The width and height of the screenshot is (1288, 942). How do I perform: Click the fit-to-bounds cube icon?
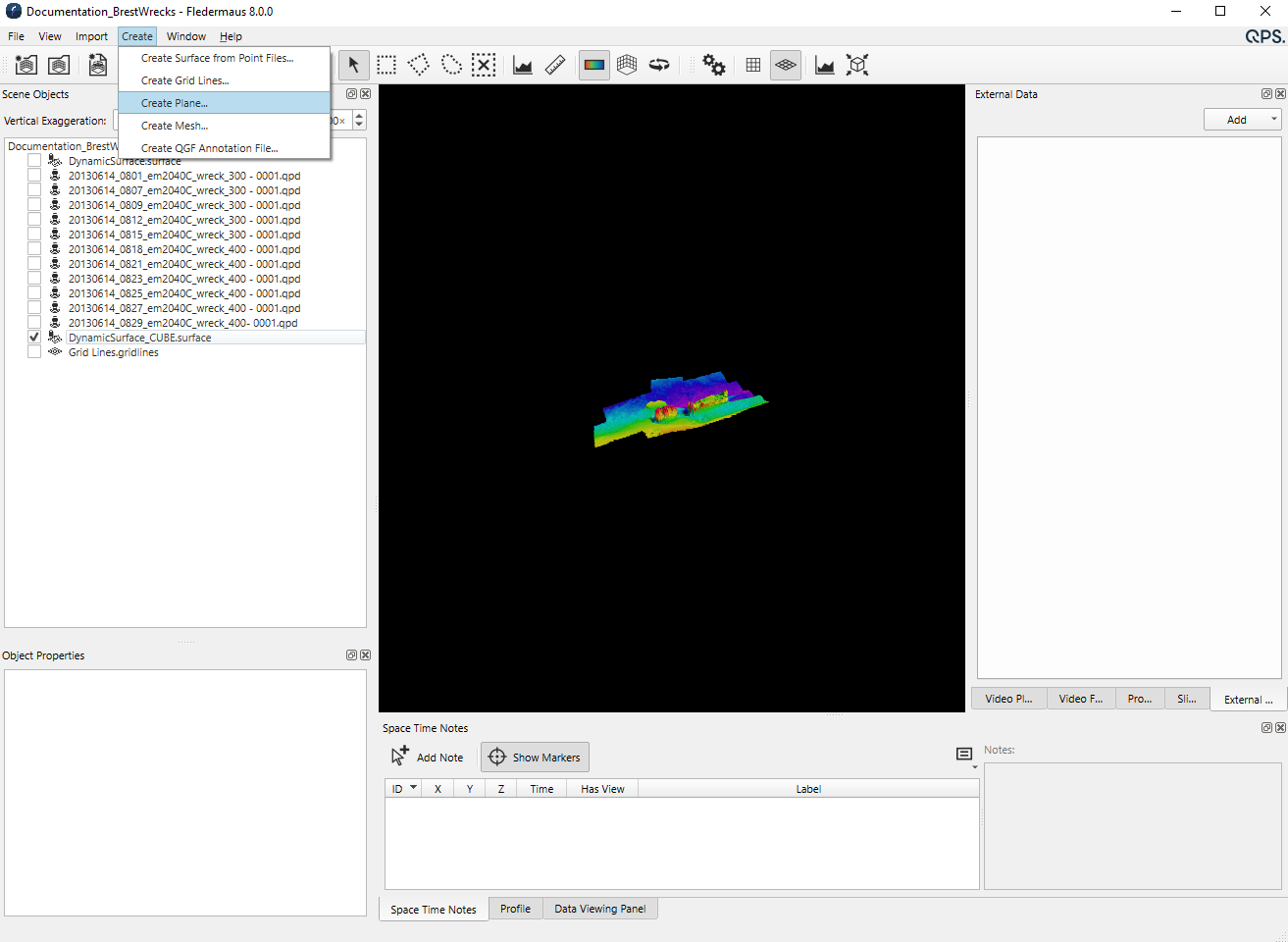(x=857, y=66)
